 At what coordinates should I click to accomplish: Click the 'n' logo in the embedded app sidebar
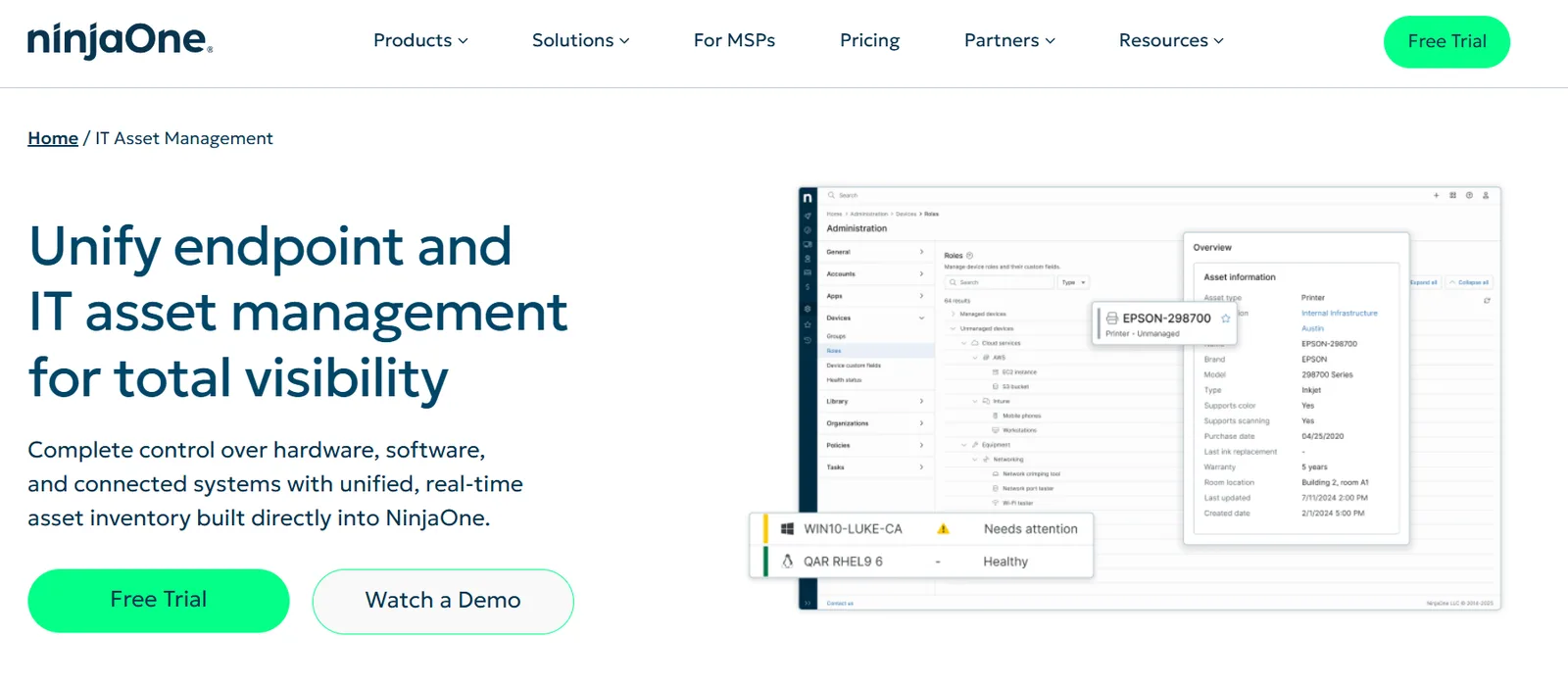pyautogui.click(x=808, y=198)
